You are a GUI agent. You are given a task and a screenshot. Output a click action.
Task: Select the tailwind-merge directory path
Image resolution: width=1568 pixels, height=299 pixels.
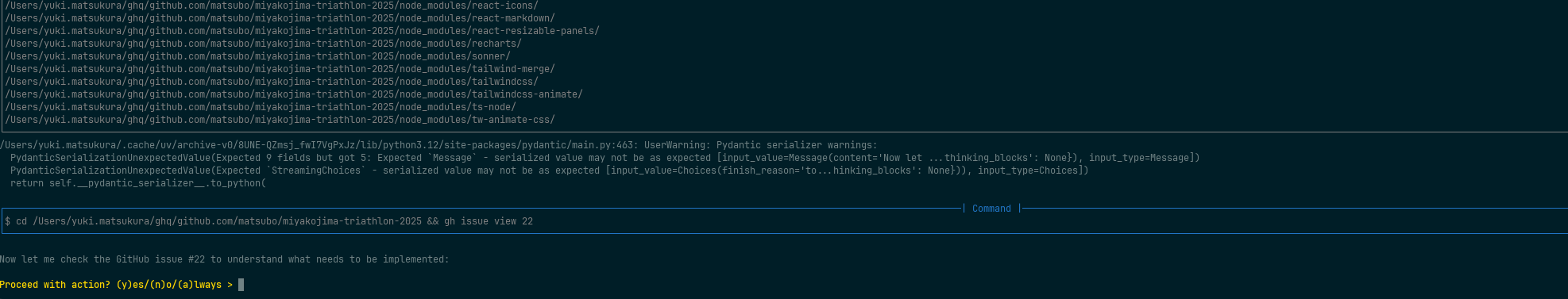280,69
